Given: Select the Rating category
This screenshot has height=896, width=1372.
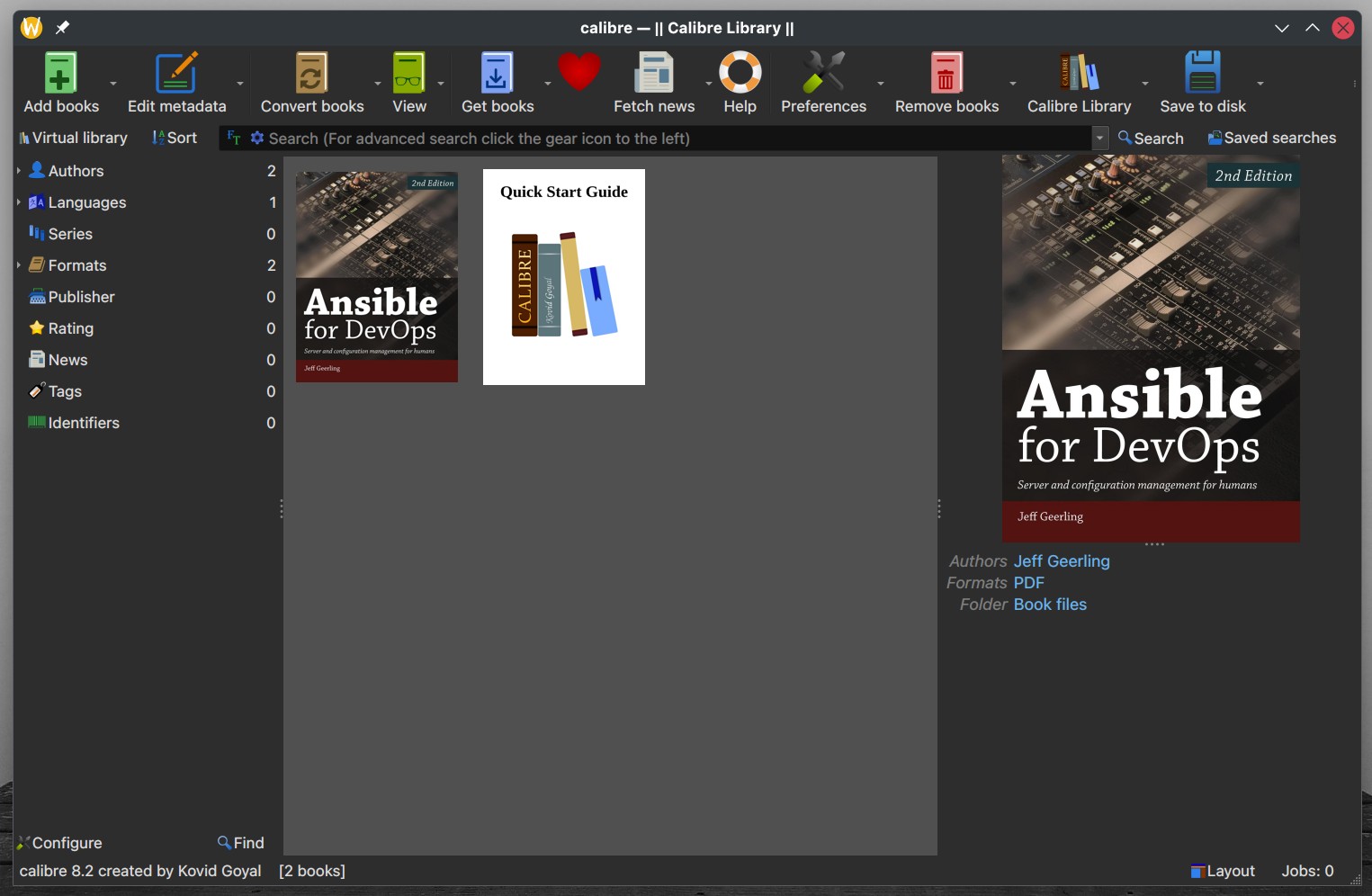Looking at the screenshot, I should click(70, 328).
